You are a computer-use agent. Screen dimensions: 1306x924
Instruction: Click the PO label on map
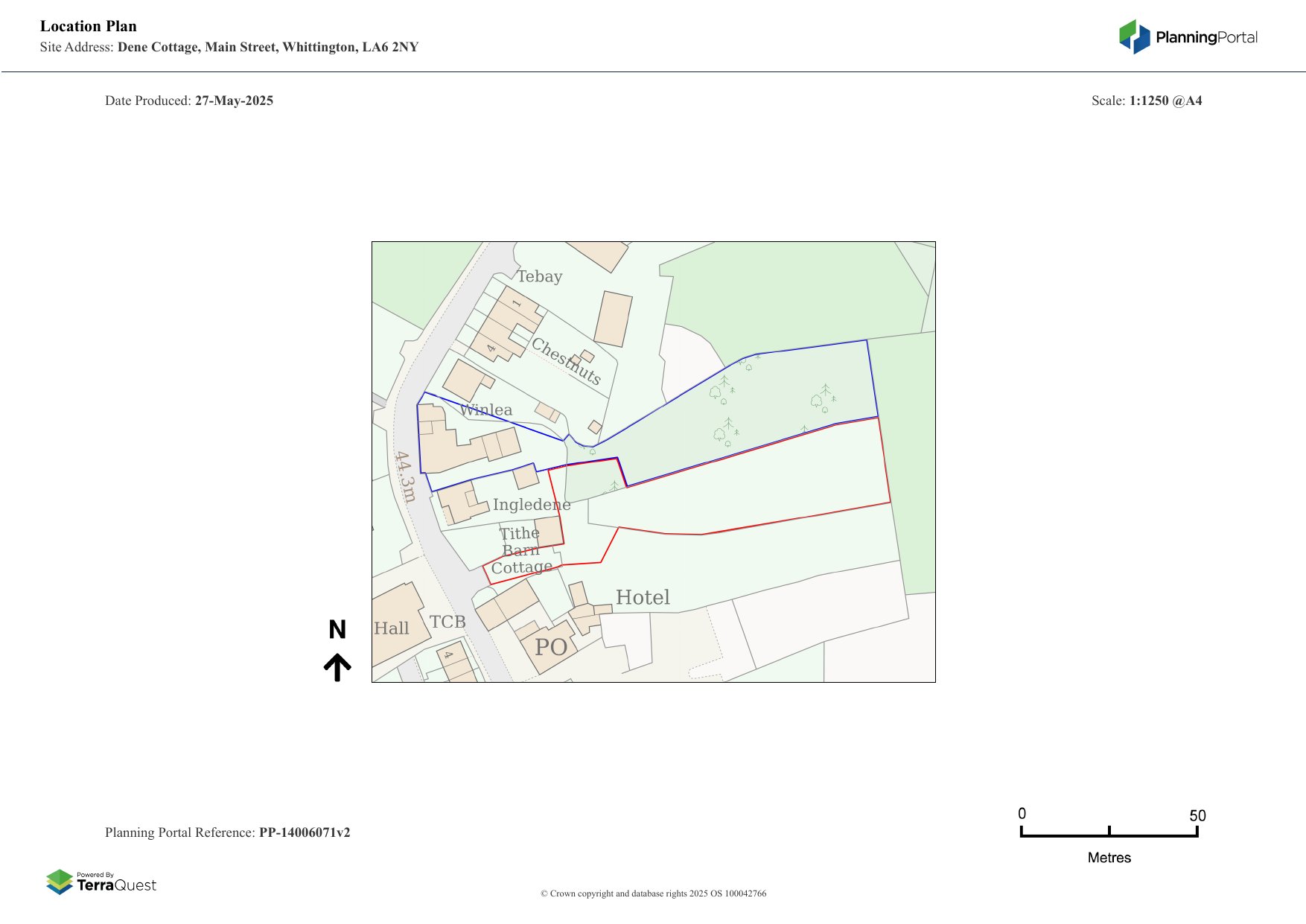(551, 647)
